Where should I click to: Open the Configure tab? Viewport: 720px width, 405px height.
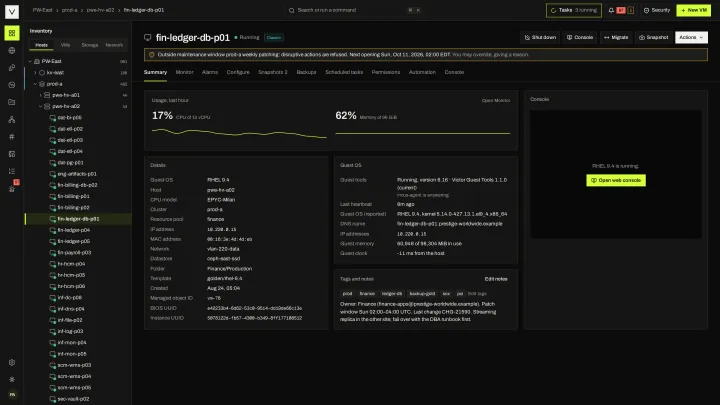pyautogui.click(x=238, y=72)
